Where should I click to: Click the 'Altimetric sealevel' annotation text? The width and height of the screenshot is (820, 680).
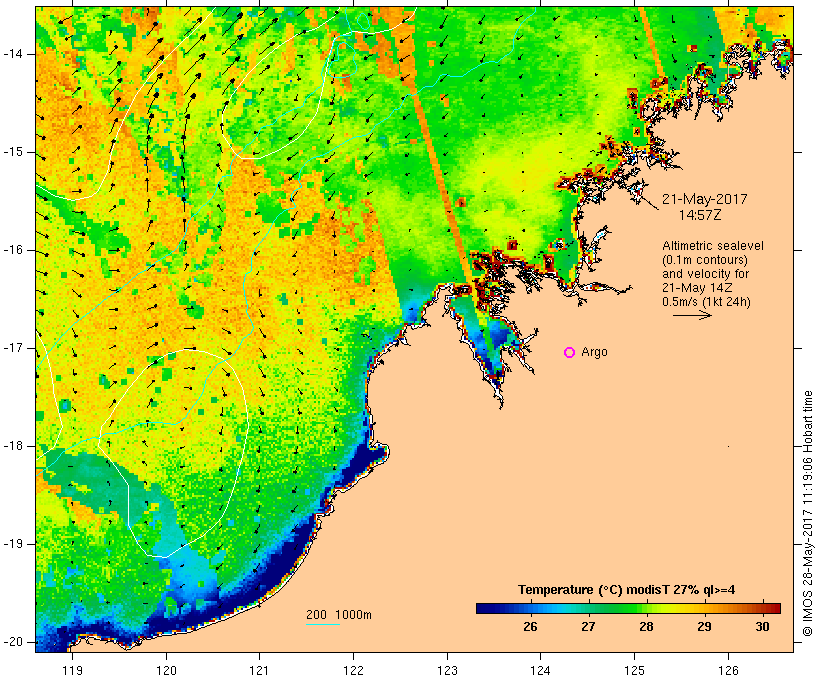point(713,245)
